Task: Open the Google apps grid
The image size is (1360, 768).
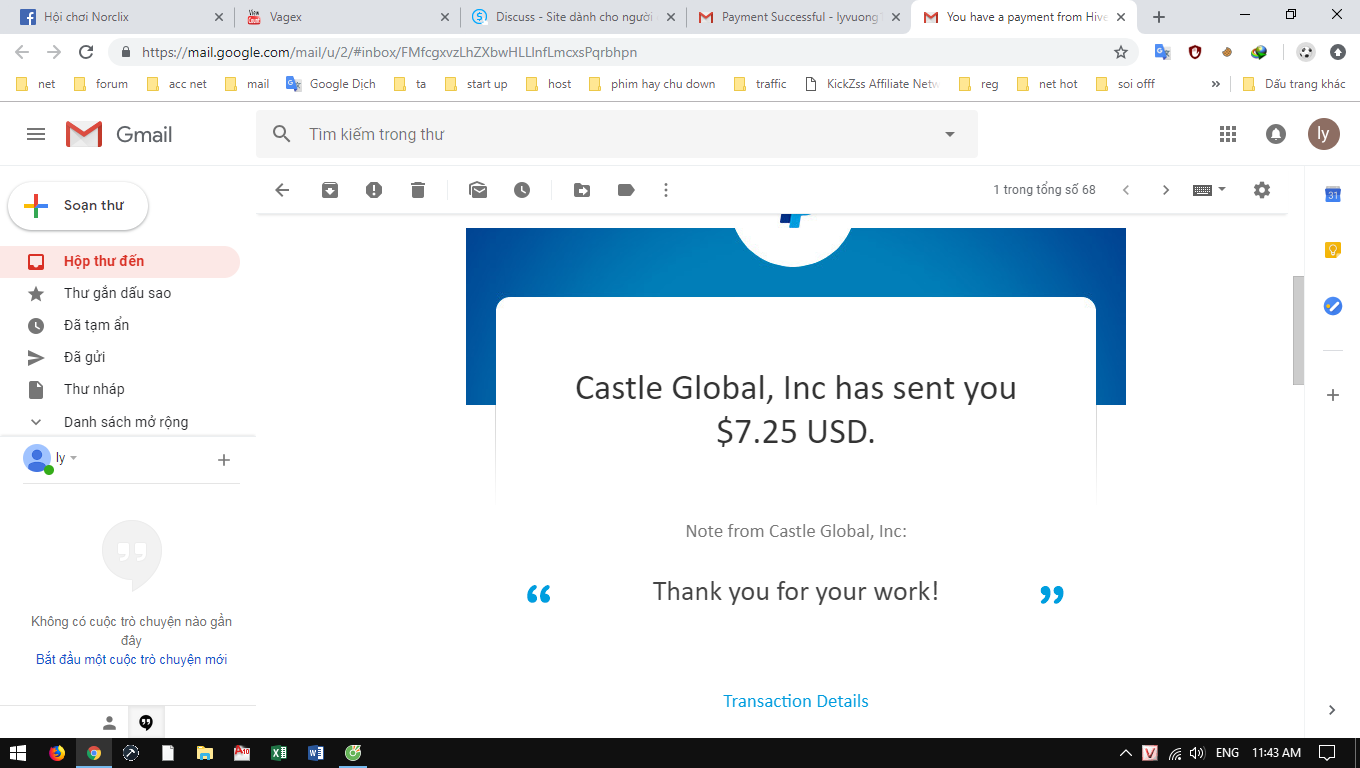Action: [1228, 134]
